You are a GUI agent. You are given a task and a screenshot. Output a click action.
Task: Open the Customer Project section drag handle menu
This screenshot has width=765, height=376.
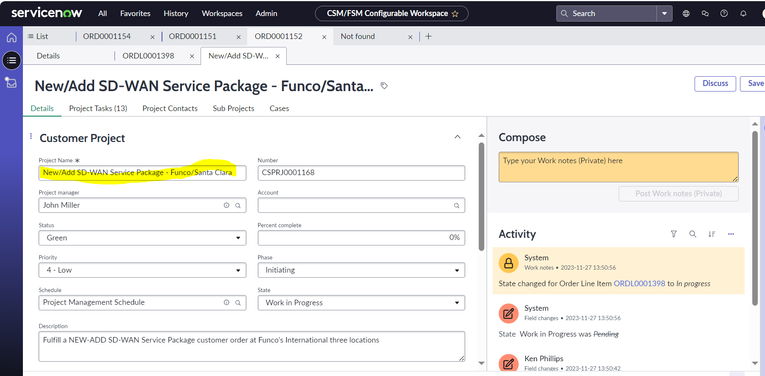(x=31, y=136)
